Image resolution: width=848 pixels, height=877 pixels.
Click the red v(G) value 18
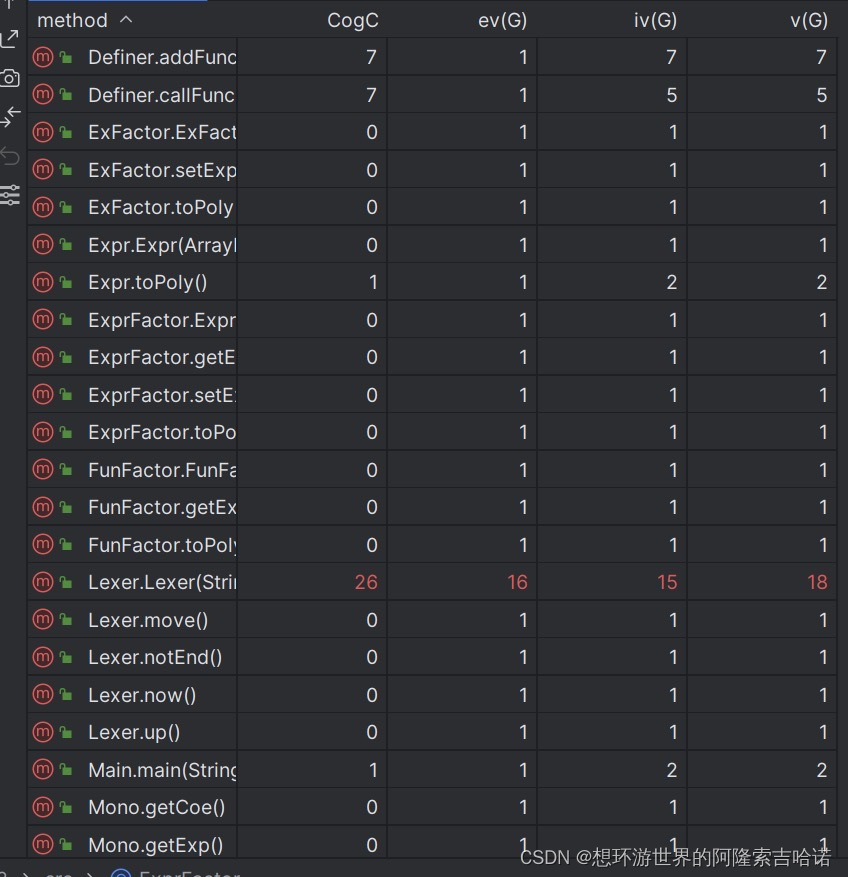[817, 582]
